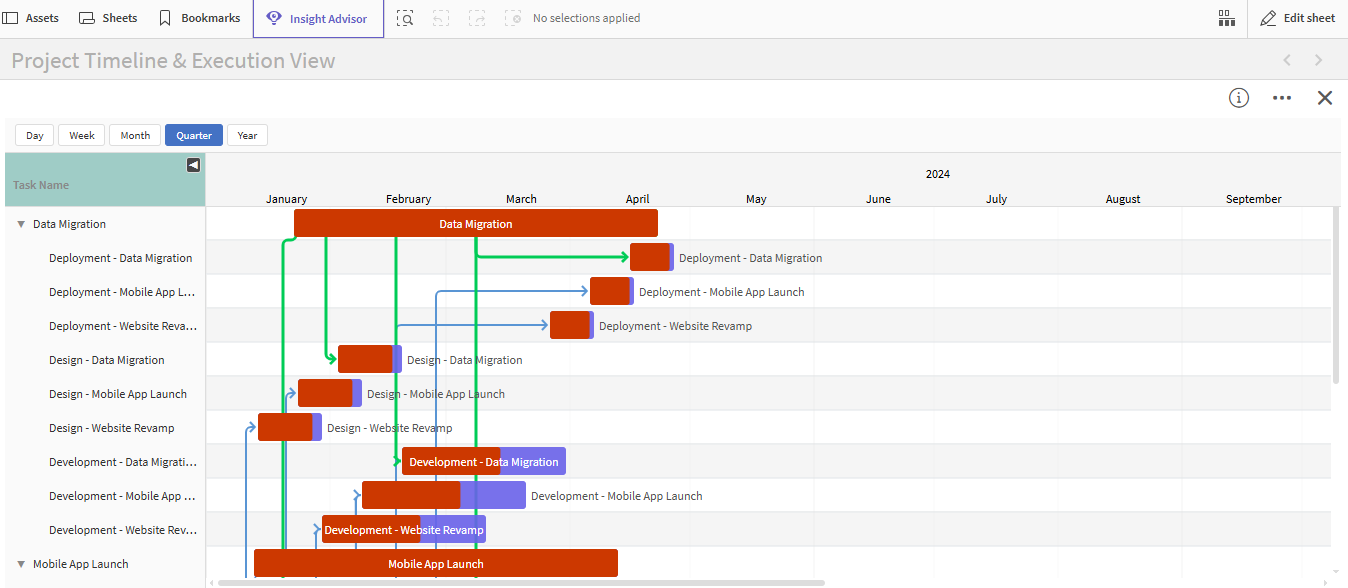Switch timeline scale to Day
1348x588 pixels.
coord(35,136)
